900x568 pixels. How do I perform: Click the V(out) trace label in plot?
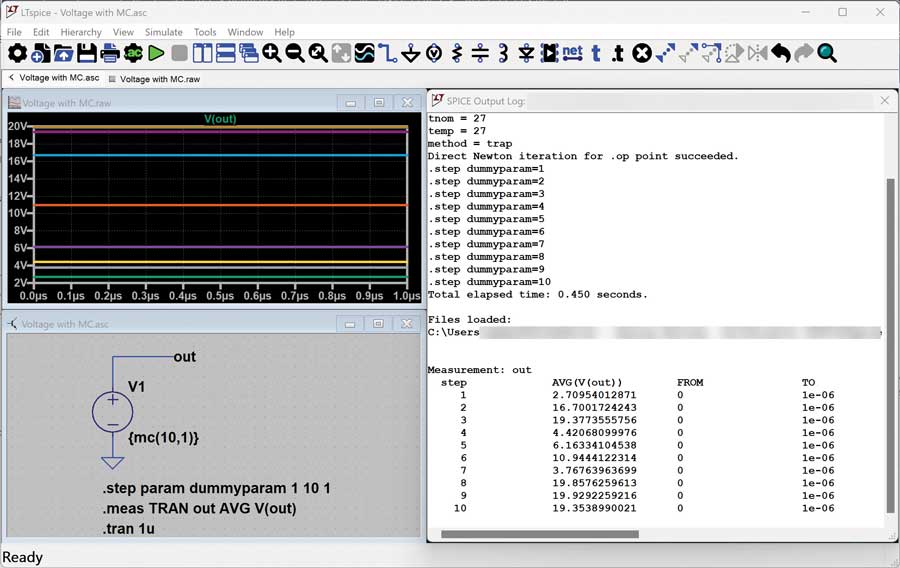tap(220, 119)
